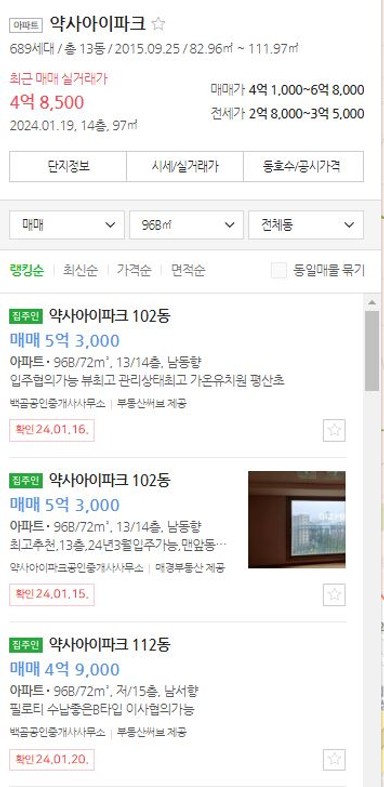This screenshot has height=787, width=384.
Task: Expand the 전체동 building dropdown
Action: pos(306,225)
